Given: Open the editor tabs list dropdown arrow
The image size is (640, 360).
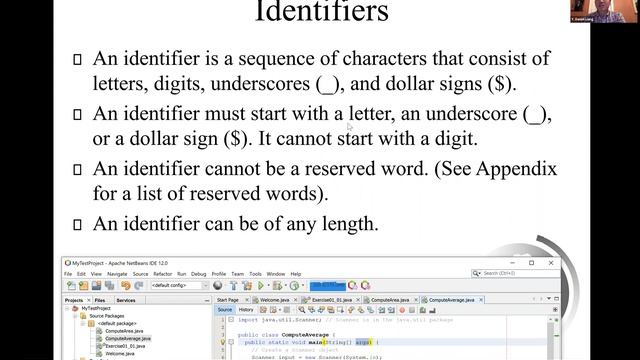Looking at the screenshot, I should click(x=549, y=299).
